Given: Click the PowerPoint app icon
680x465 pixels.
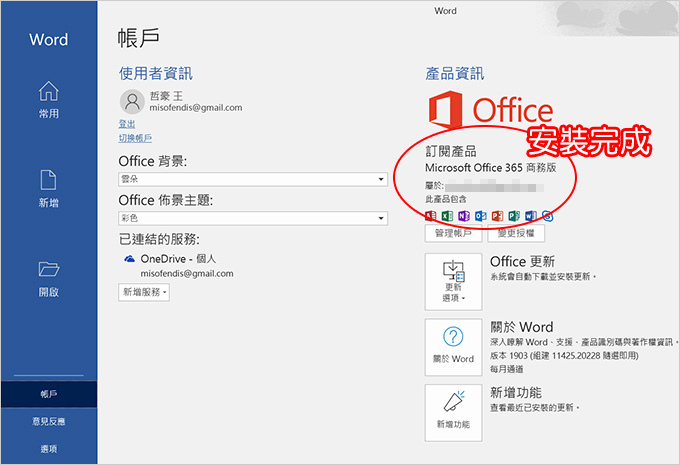Looking at the screenshot, I should [x=497, y=216].
